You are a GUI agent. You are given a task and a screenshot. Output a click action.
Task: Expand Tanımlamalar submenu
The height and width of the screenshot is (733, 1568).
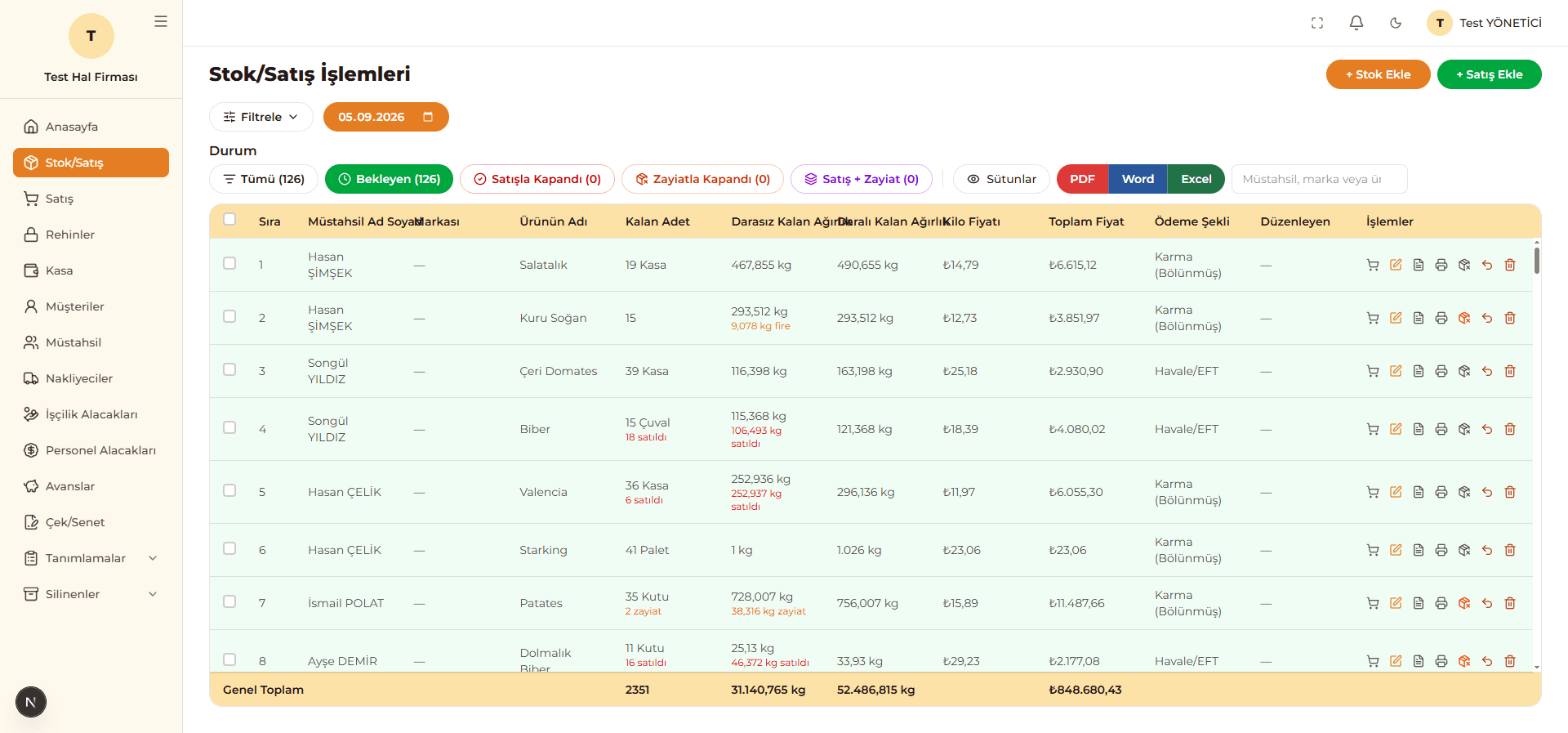tap(91, 558)
